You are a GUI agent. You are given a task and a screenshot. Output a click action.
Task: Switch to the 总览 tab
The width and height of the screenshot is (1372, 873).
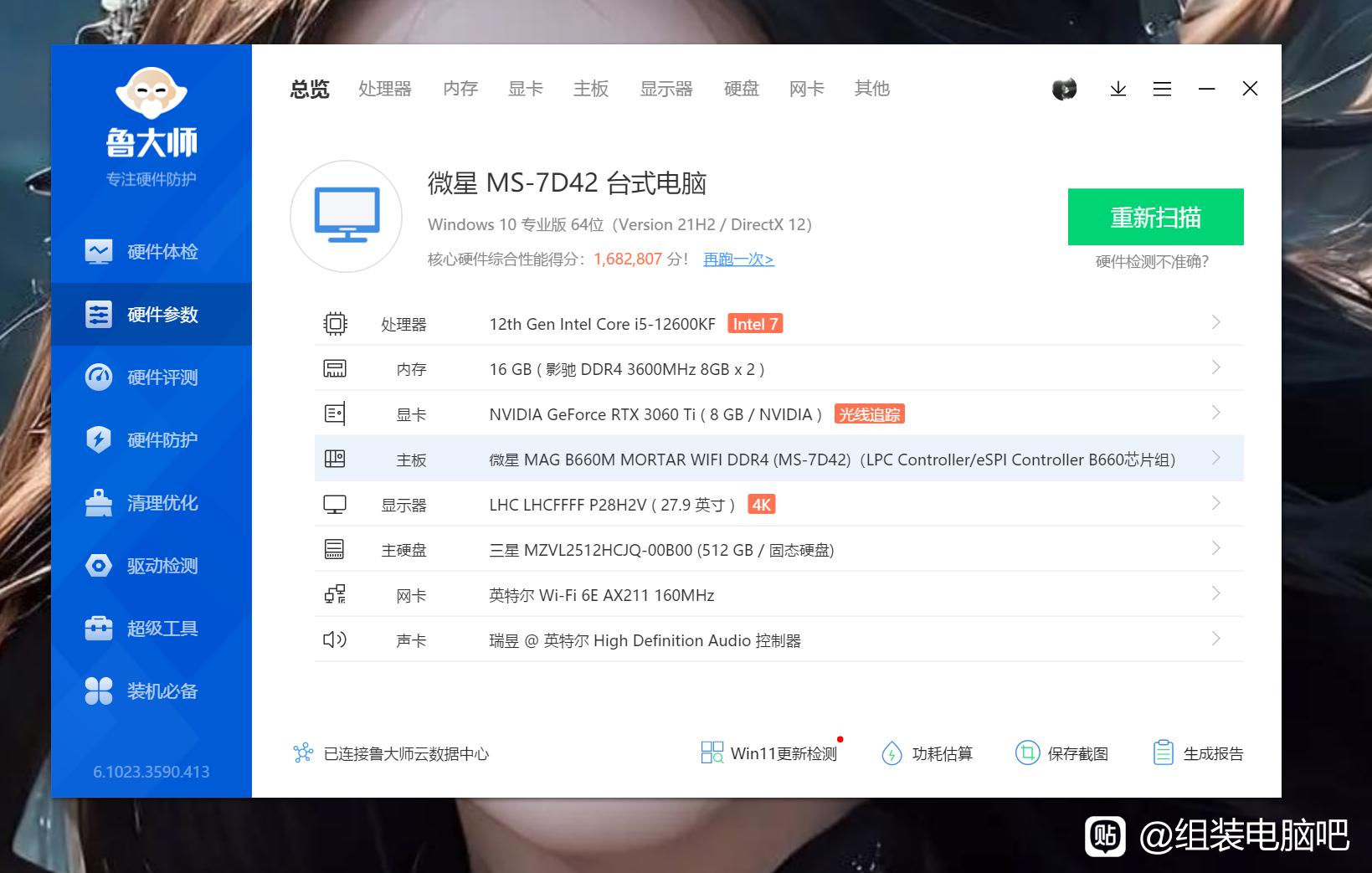tap(310, 89)
